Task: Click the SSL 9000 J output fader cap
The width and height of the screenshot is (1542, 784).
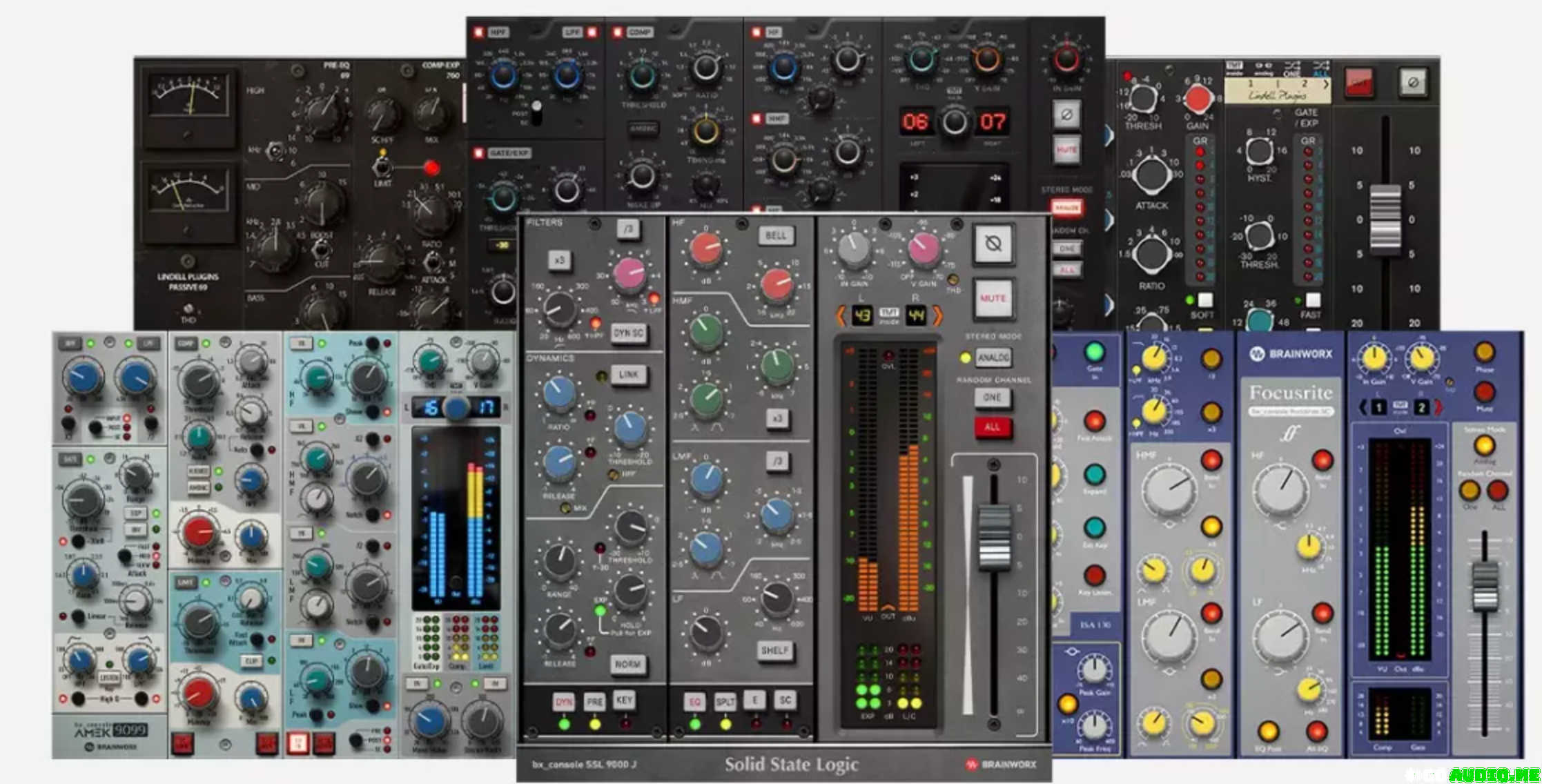Action: [x=995, y=537]
